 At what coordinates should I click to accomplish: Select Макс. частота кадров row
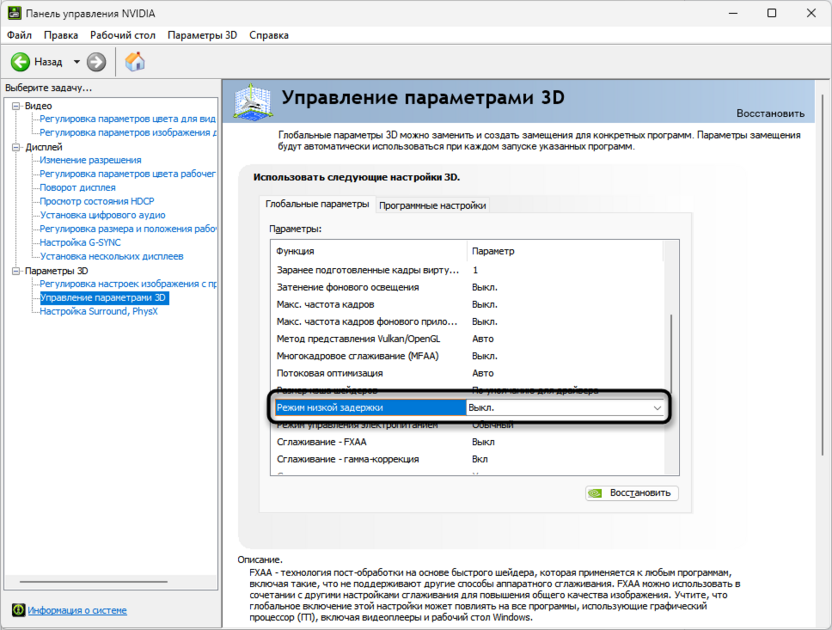click(467, 305)
